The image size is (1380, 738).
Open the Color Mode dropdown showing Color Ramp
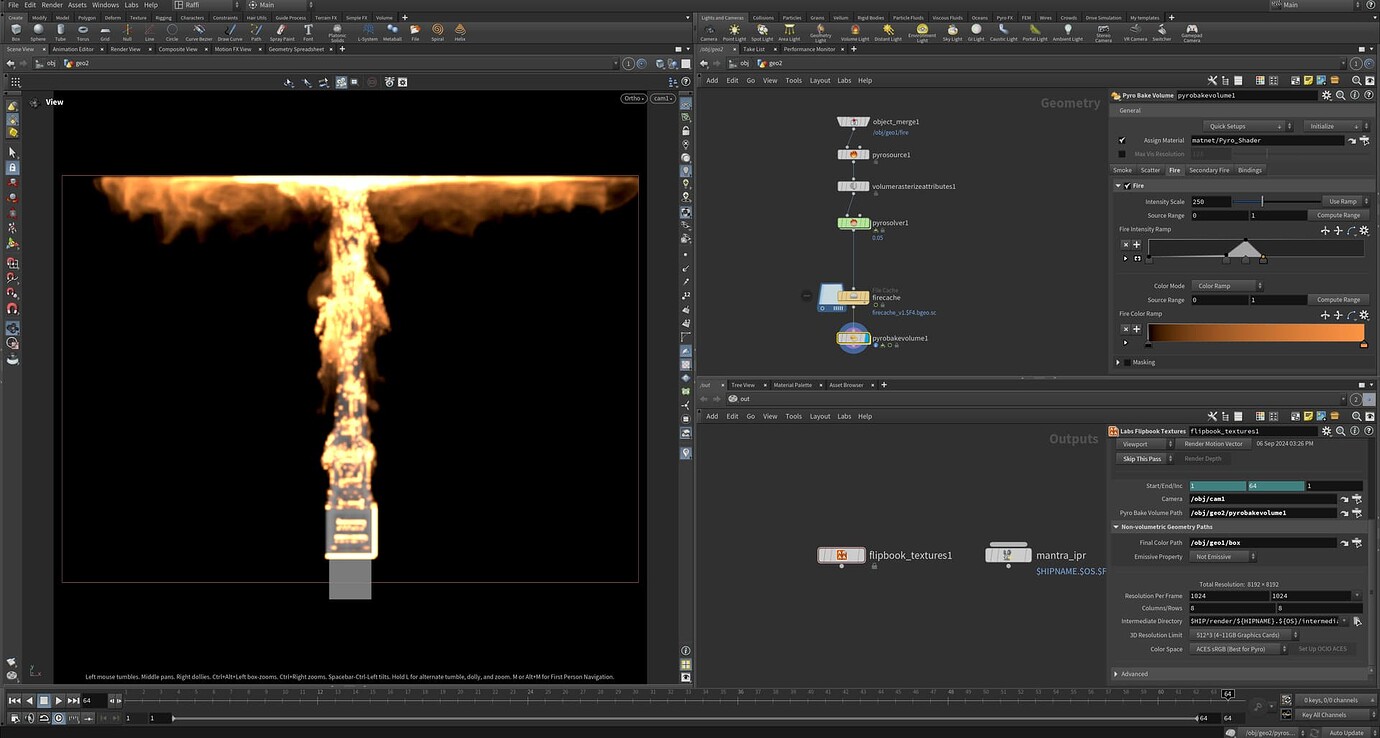[x=1227, y=285]
